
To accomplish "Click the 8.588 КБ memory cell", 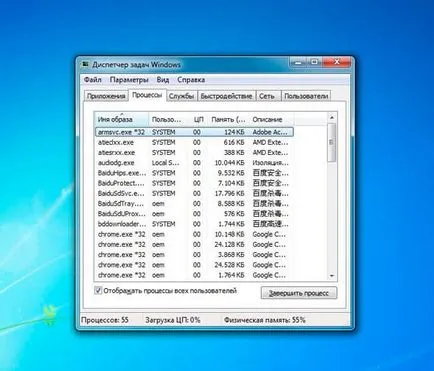I will tap(231, 204).
